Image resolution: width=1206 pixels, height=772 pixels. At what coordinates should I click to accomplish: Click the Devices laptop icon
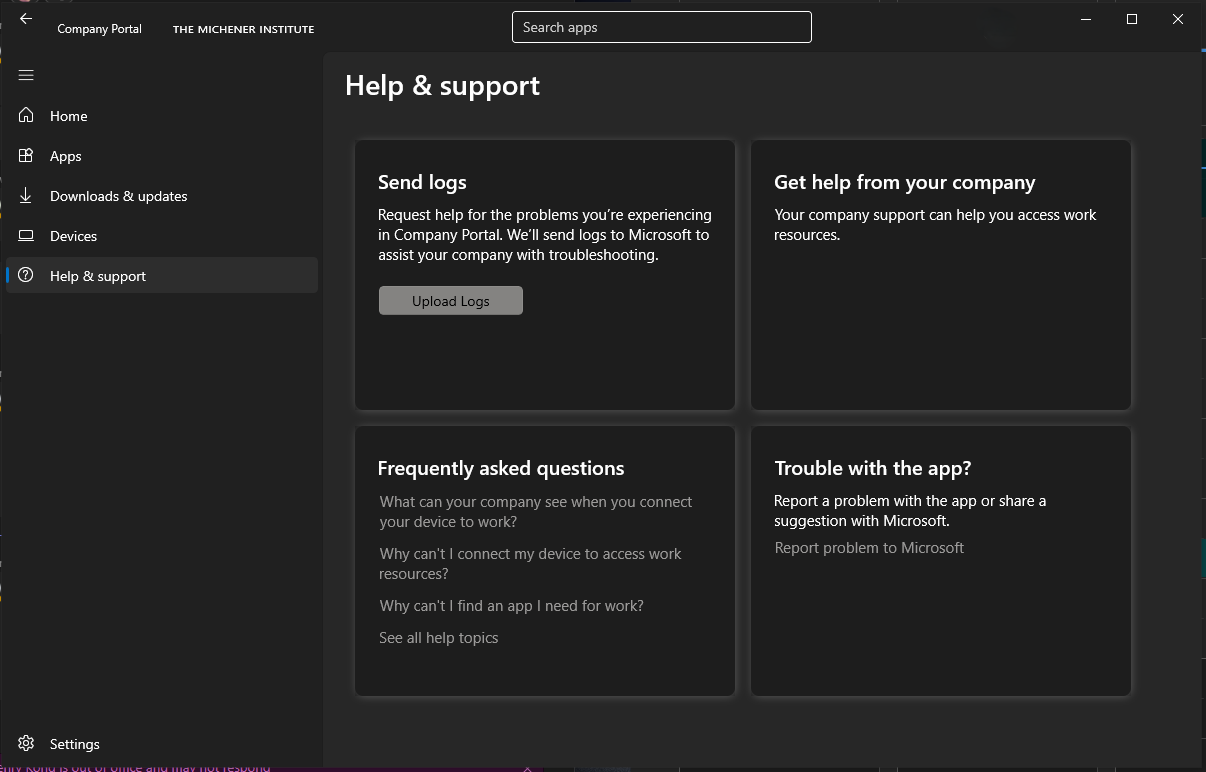[26, 236]
